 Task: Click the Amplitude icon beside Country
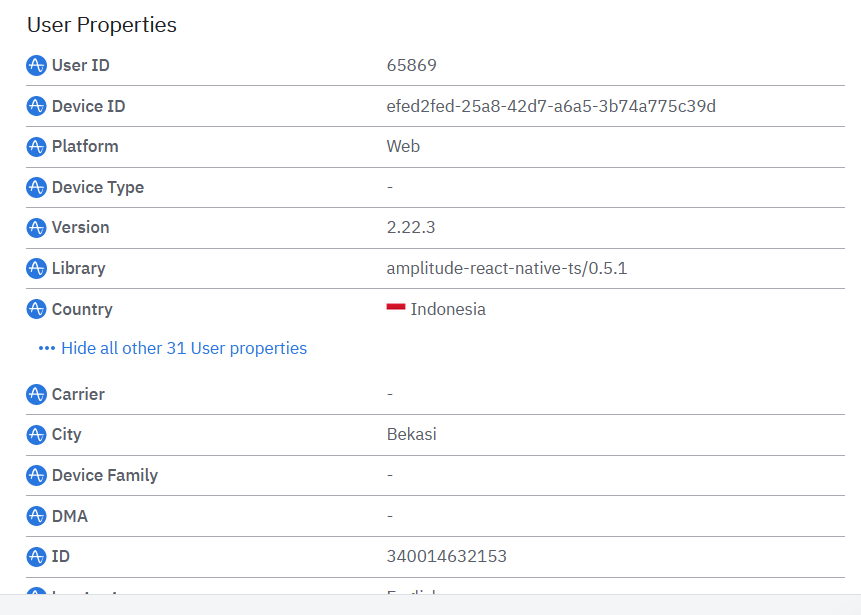[36, 310]
